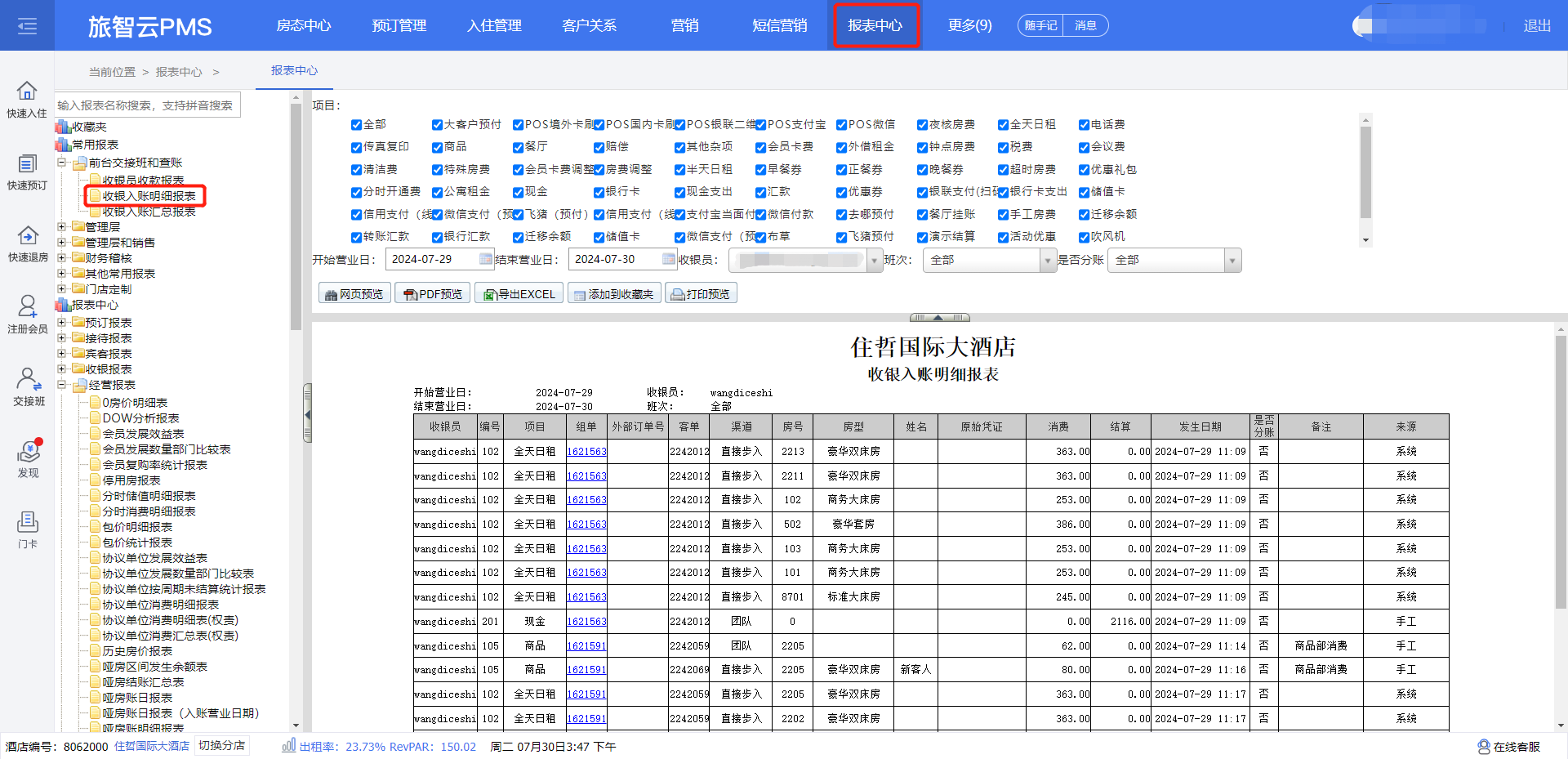
Task: Expand the 财务稽核 tree node
Action: click(x=61, y=257)
